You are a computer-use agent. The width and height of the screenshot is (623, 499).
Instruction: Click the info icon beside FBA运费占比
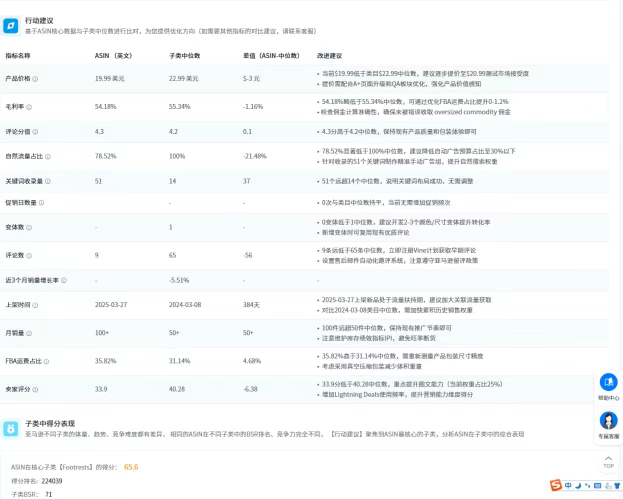click(x=43, y=358)
